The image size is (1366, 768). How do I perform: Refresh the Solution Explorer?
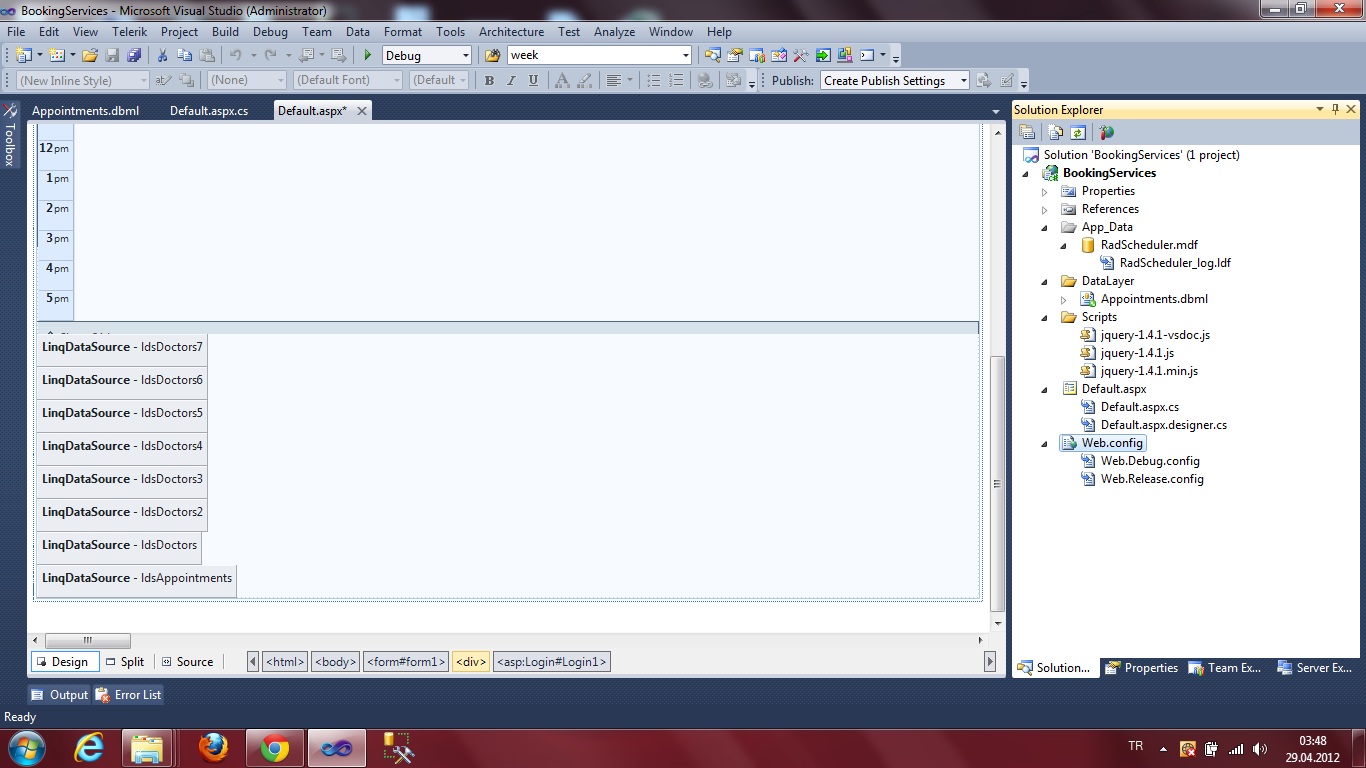point(1078,132)
